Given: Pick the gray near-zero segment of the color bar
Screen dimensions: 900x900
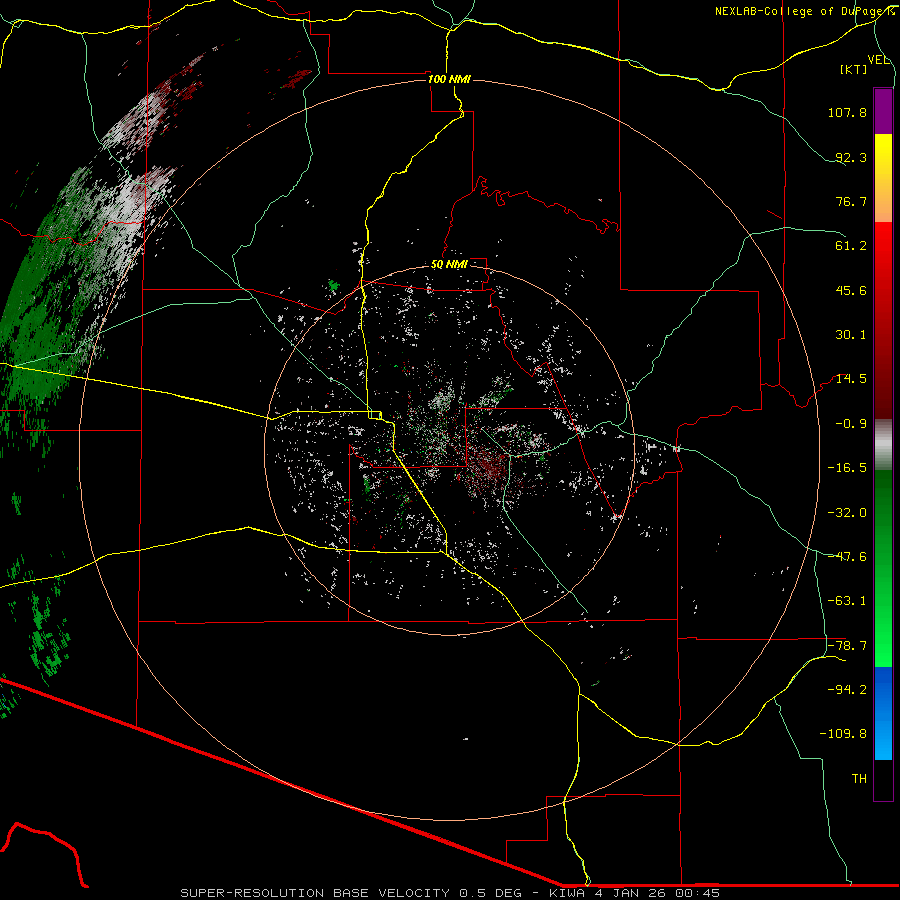Looking at the screenshot, I should [x=883, y=444].
